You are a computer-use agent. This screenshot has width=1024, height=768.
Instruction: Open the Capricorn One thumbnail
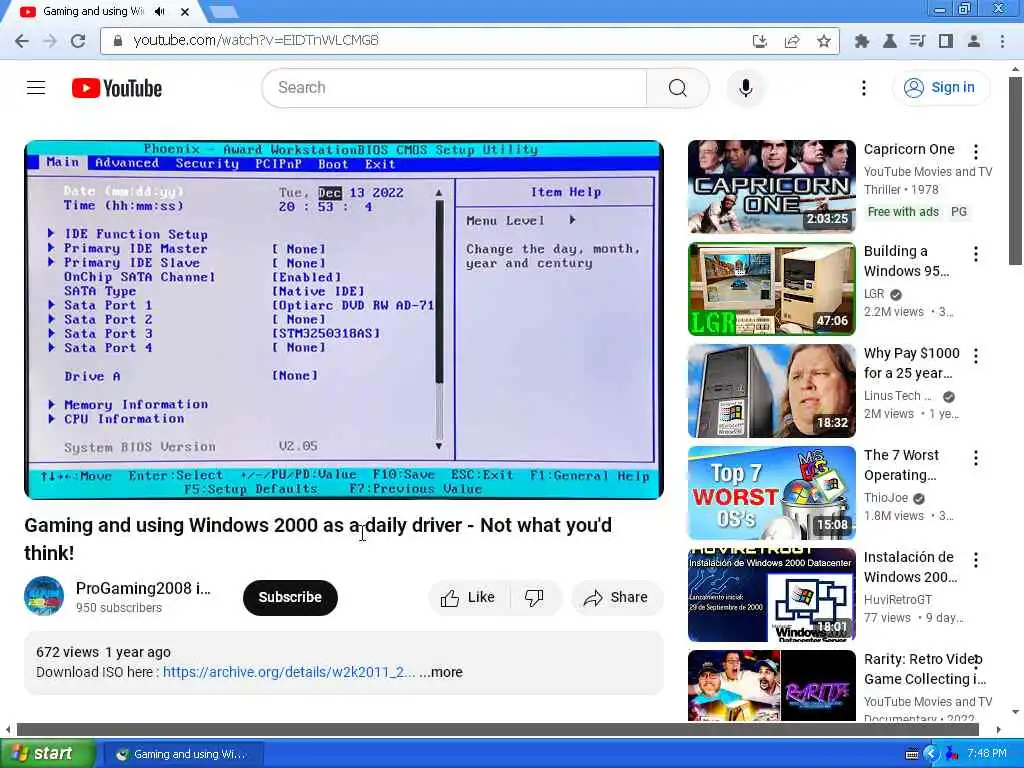pos(771,186)
